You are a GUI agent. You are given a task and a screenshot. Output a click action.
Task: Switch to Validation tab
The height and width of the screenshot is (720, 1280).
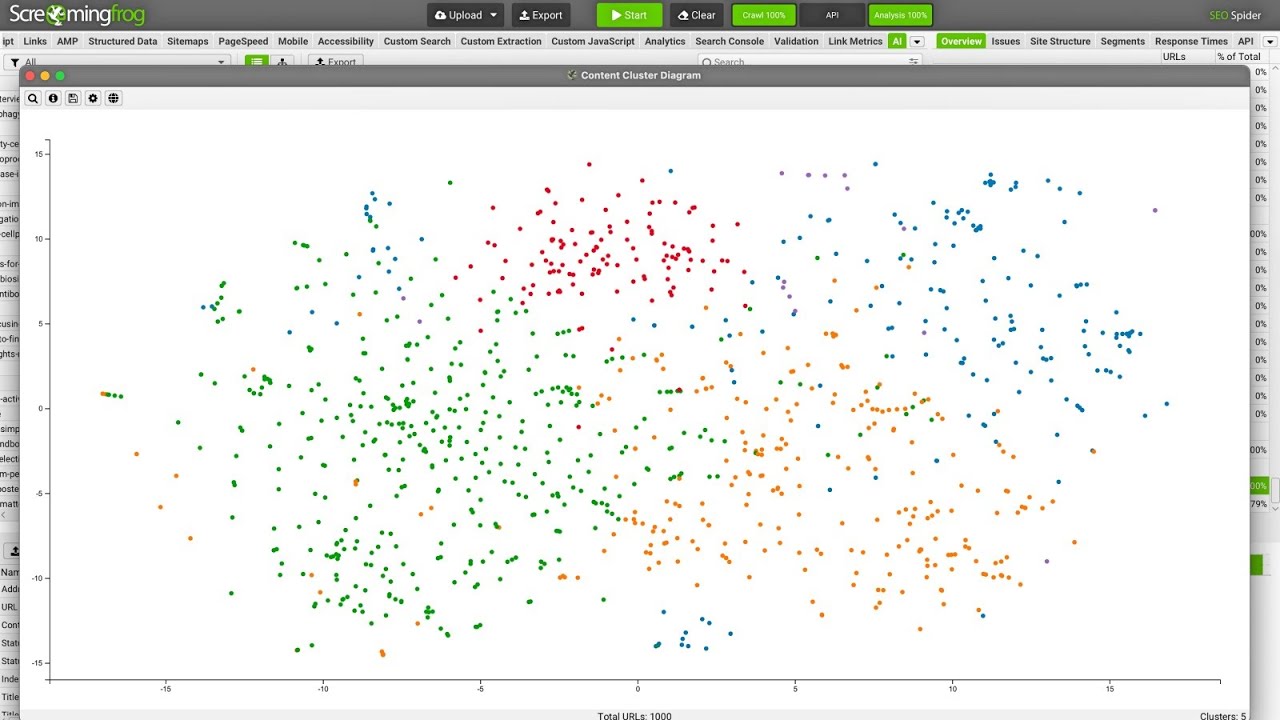(796, 41)
